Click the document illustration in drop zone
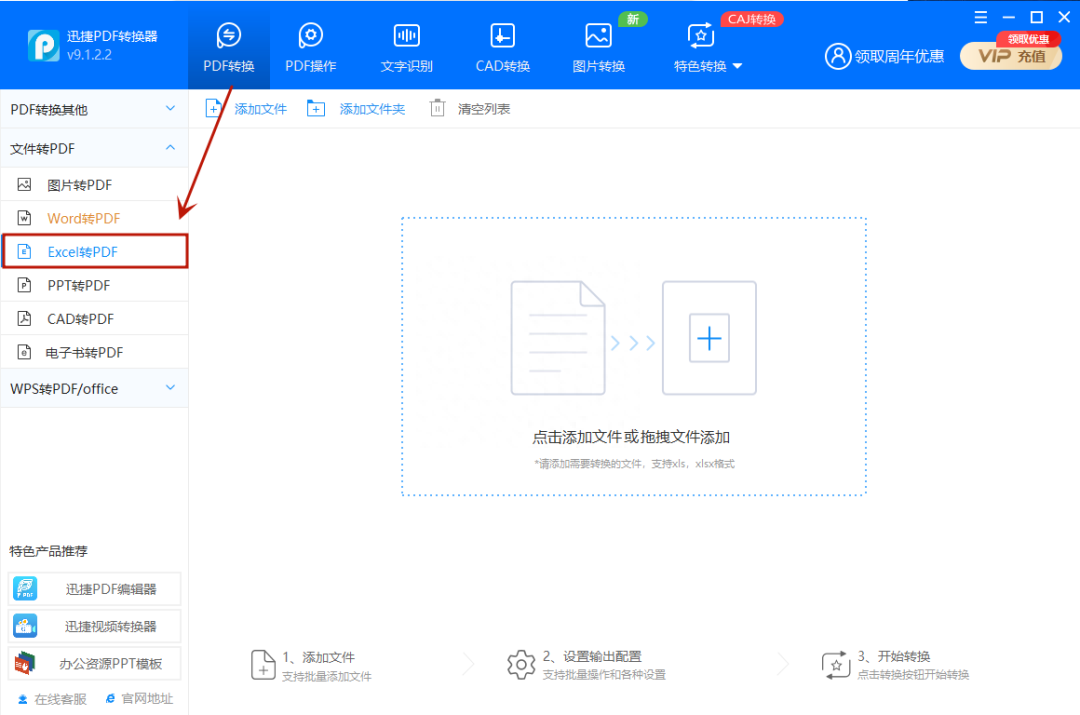1080x715 pixels. pos(558,338)
